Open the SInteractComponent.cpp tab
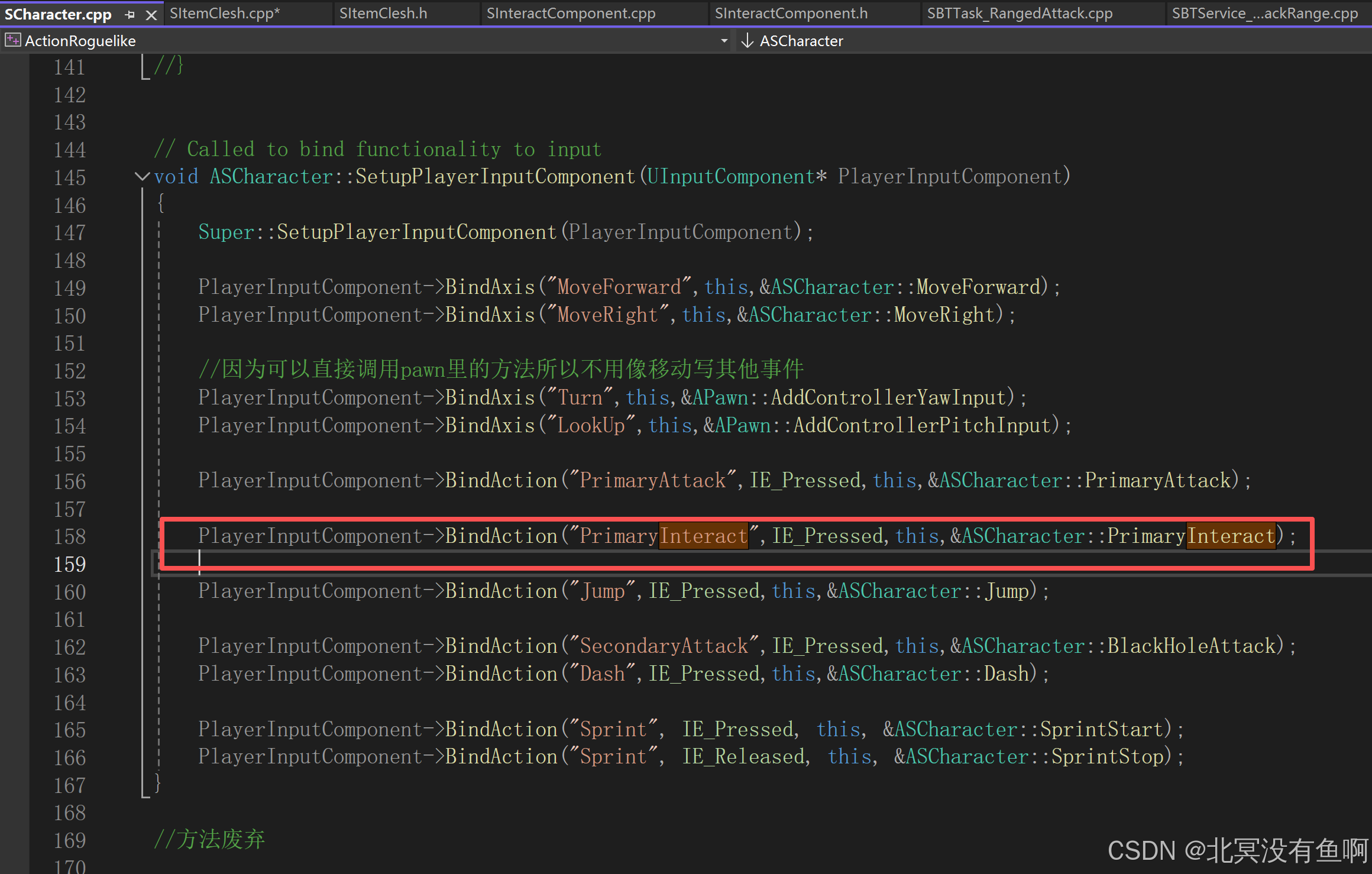 571,14
